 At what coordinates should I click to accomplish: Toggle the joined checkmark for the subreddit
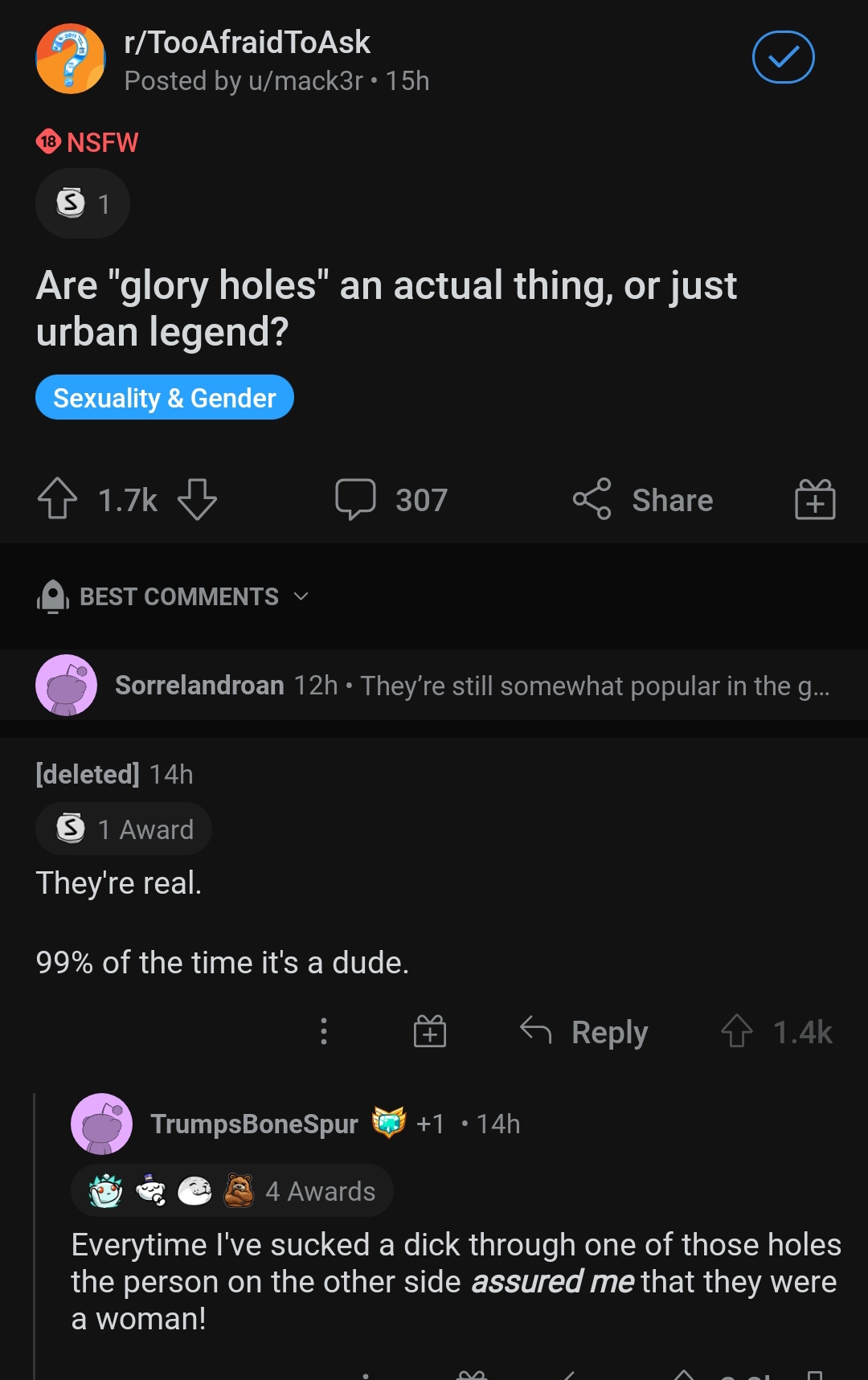point(783,57)
